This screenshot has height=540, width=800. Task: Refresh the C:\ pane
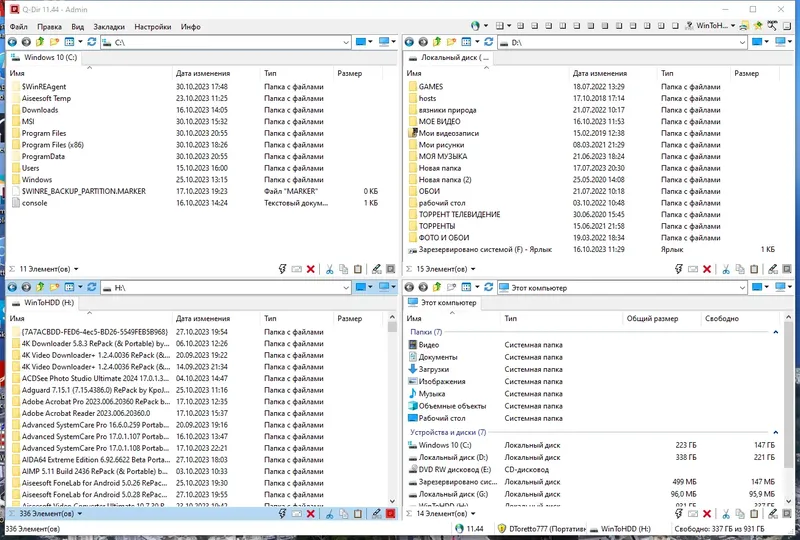pyautogui.click(x=92, y=42)
